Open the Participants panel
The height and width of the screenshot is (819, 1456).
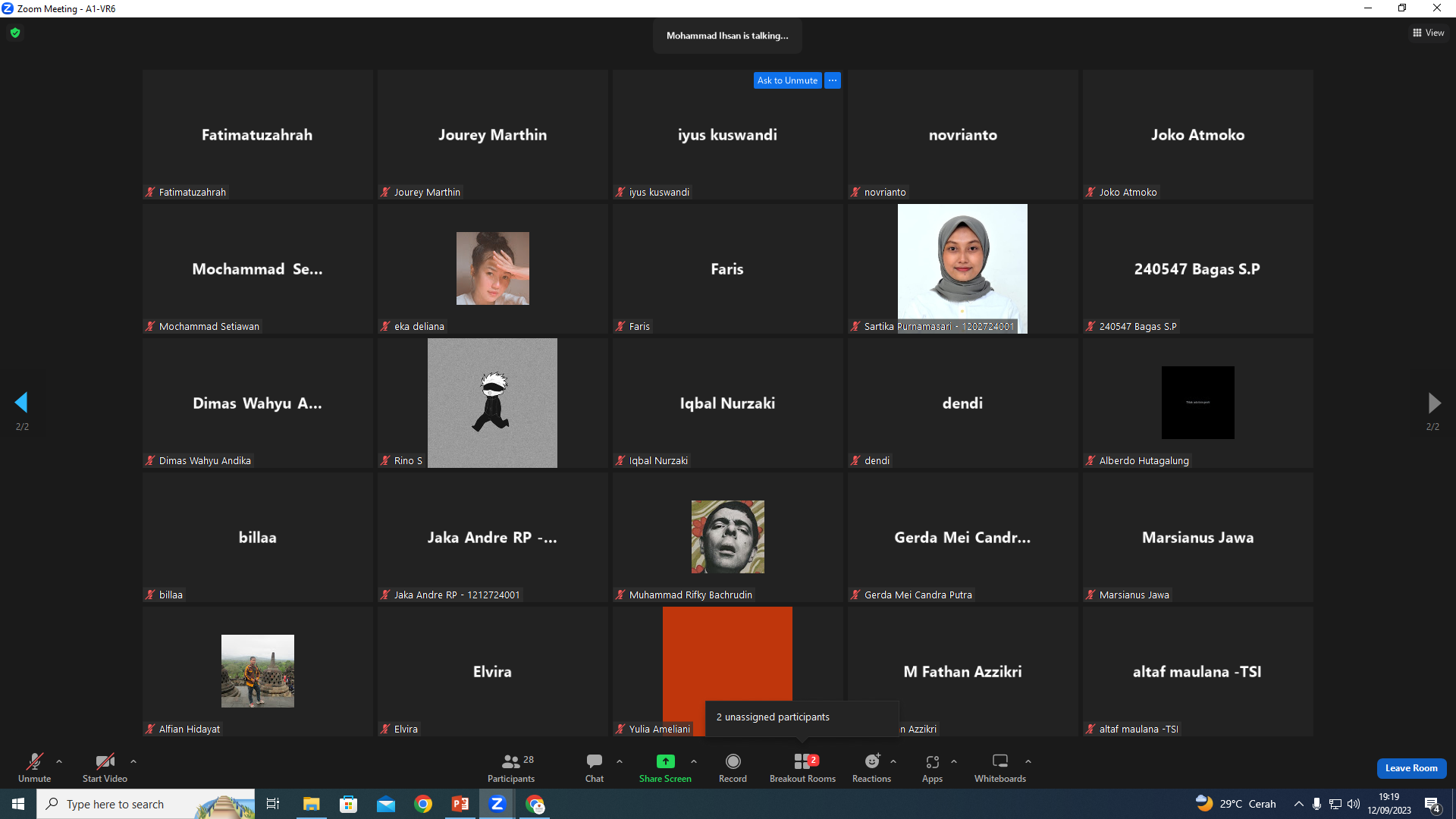tap(511, 767)
